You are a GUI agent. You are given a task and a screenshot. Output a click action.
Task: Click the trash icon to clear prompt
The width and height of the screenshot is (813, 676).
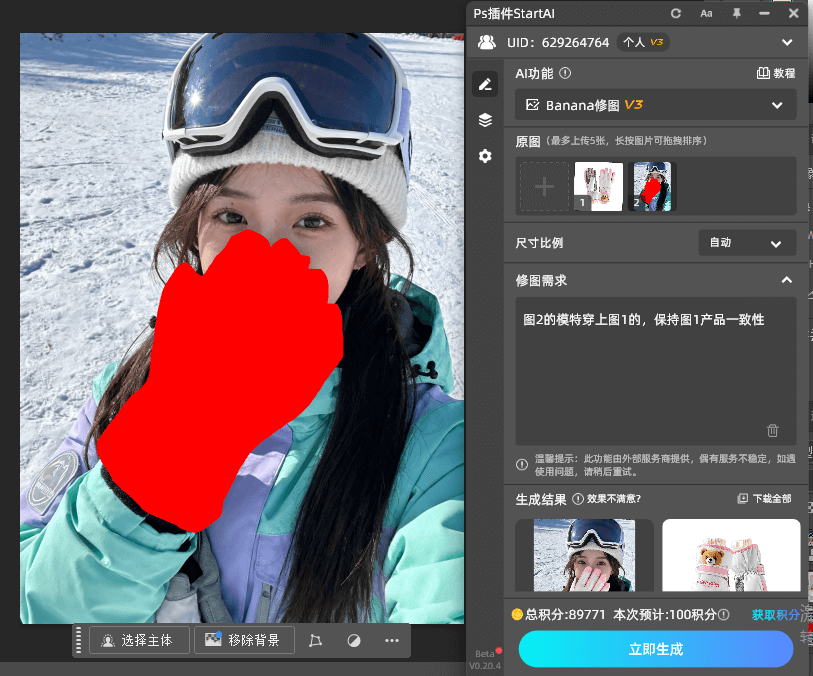(x=772, y=430)
